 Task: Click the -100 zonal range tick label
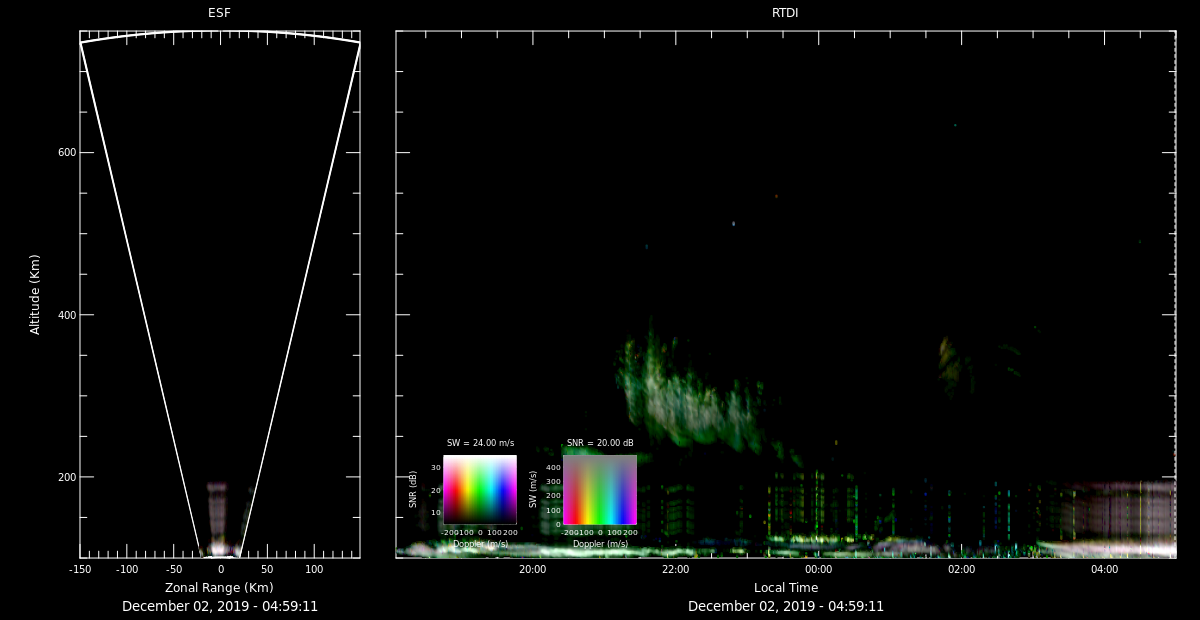click(127, 569)
